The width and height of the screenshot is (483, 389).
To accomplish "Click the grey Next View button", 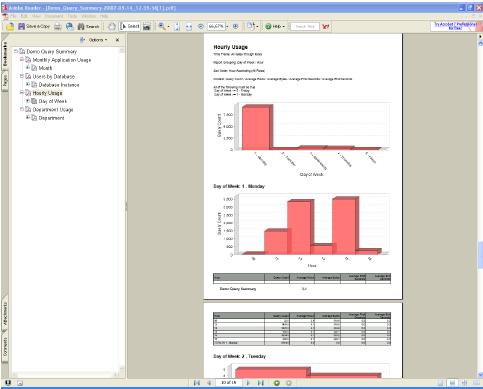I will coord(289,383).
